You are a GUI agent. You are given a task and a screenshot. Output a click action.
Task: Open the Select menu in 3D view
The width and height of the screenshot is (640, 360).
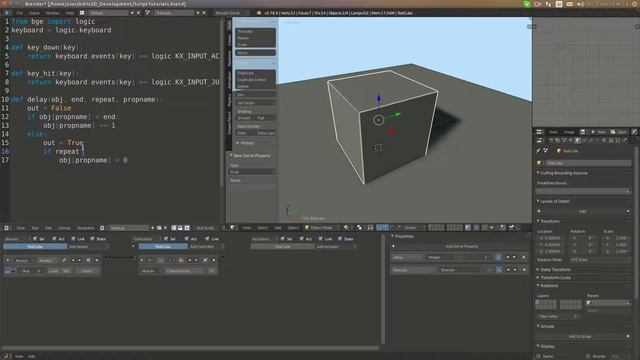pyautogui.click(x=262, y=227)
